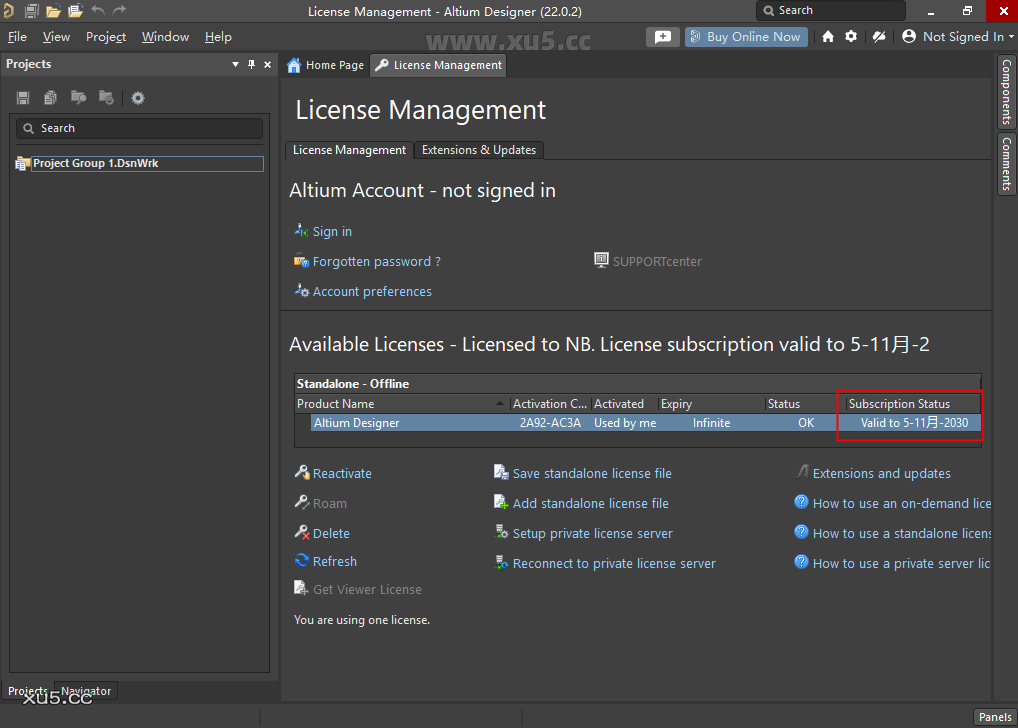The height and width of the screenshot is (728, 1018).
Task: Open Preferences with the gear icon
Action: pyautogui.click(x=852, y=36)
